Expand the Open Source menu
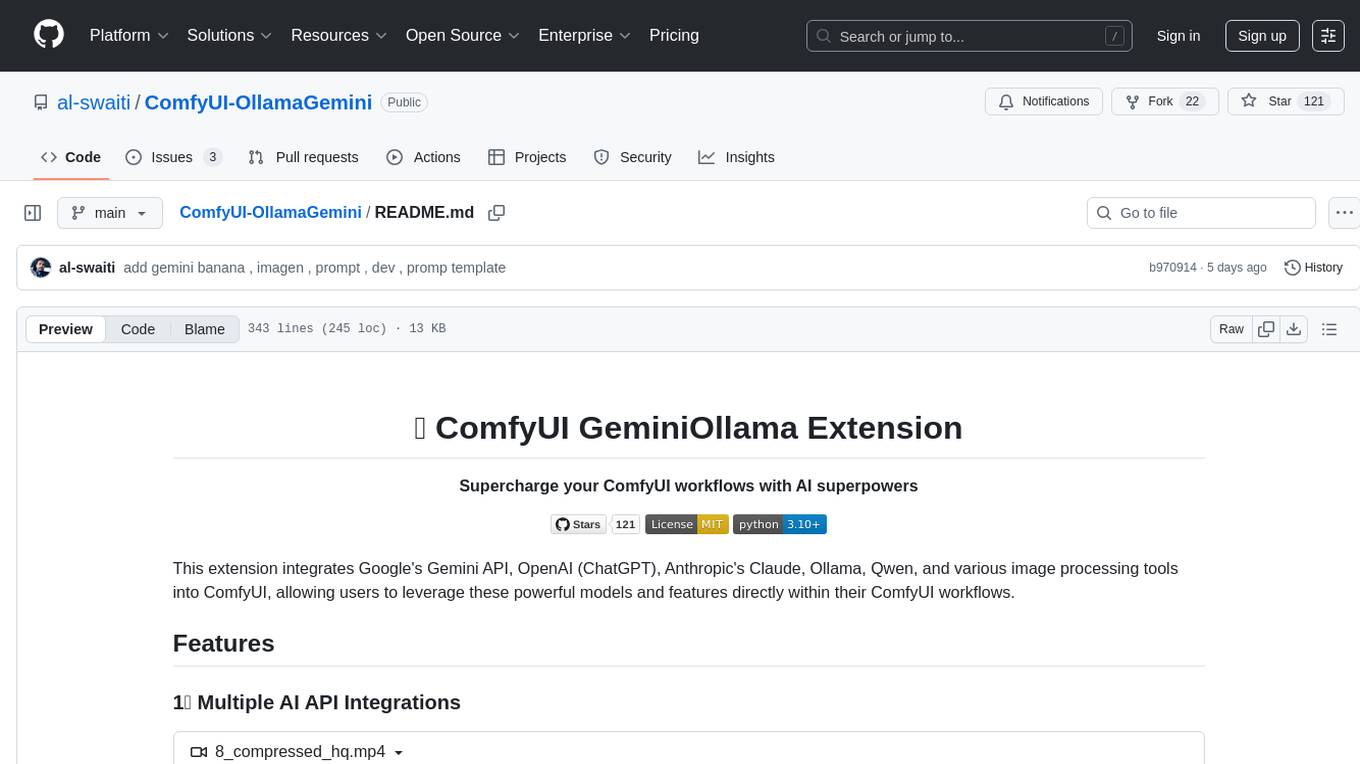The width and height of the screenshot is (1360, 764). [x=462, y=35]
